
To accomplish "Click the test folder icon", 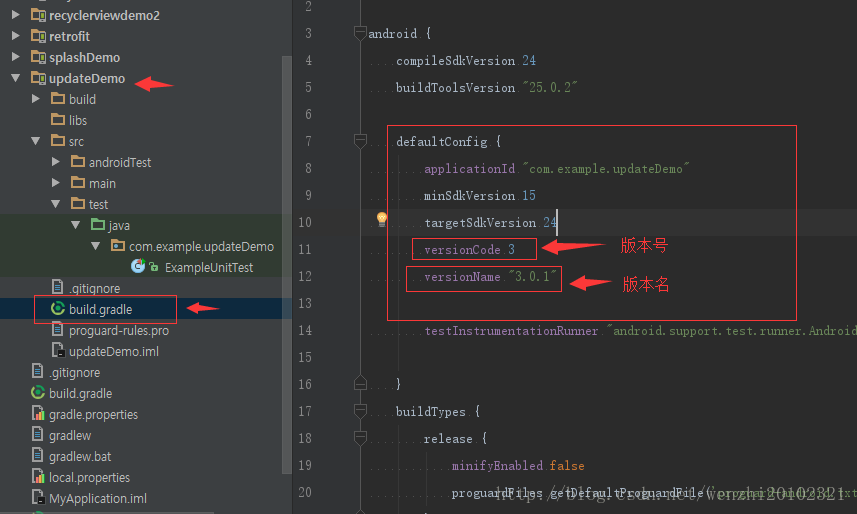I will coord(78,203).
